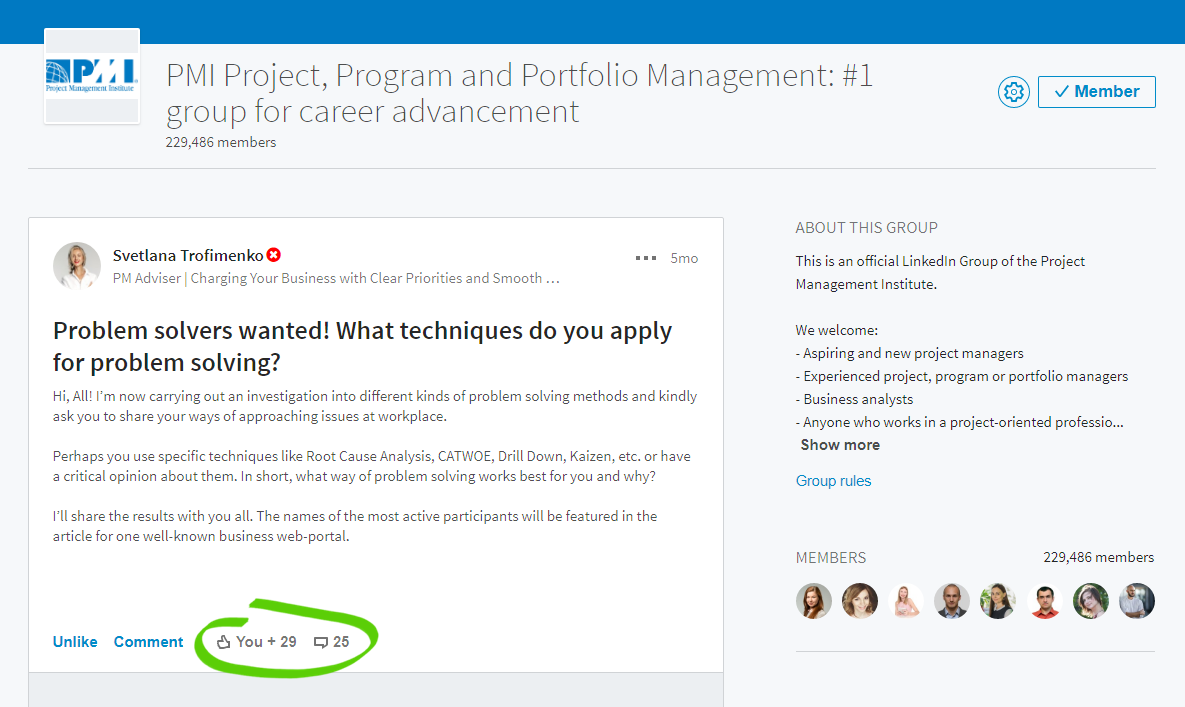Open the post's three-dot options menu

tap(645, 258)
